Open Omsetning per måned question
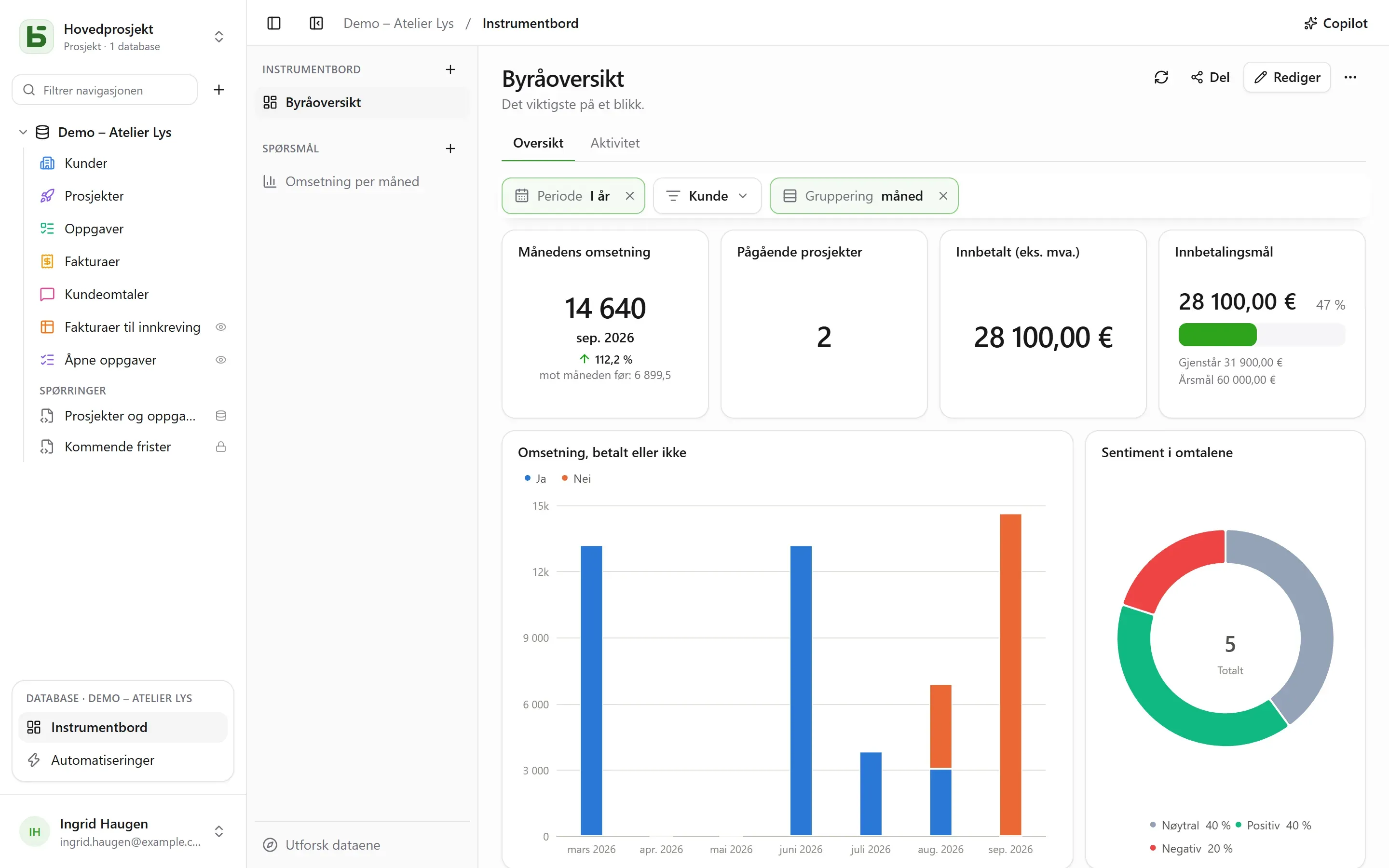The height and width of the screenshot is (868, 1389). (362, 181)
